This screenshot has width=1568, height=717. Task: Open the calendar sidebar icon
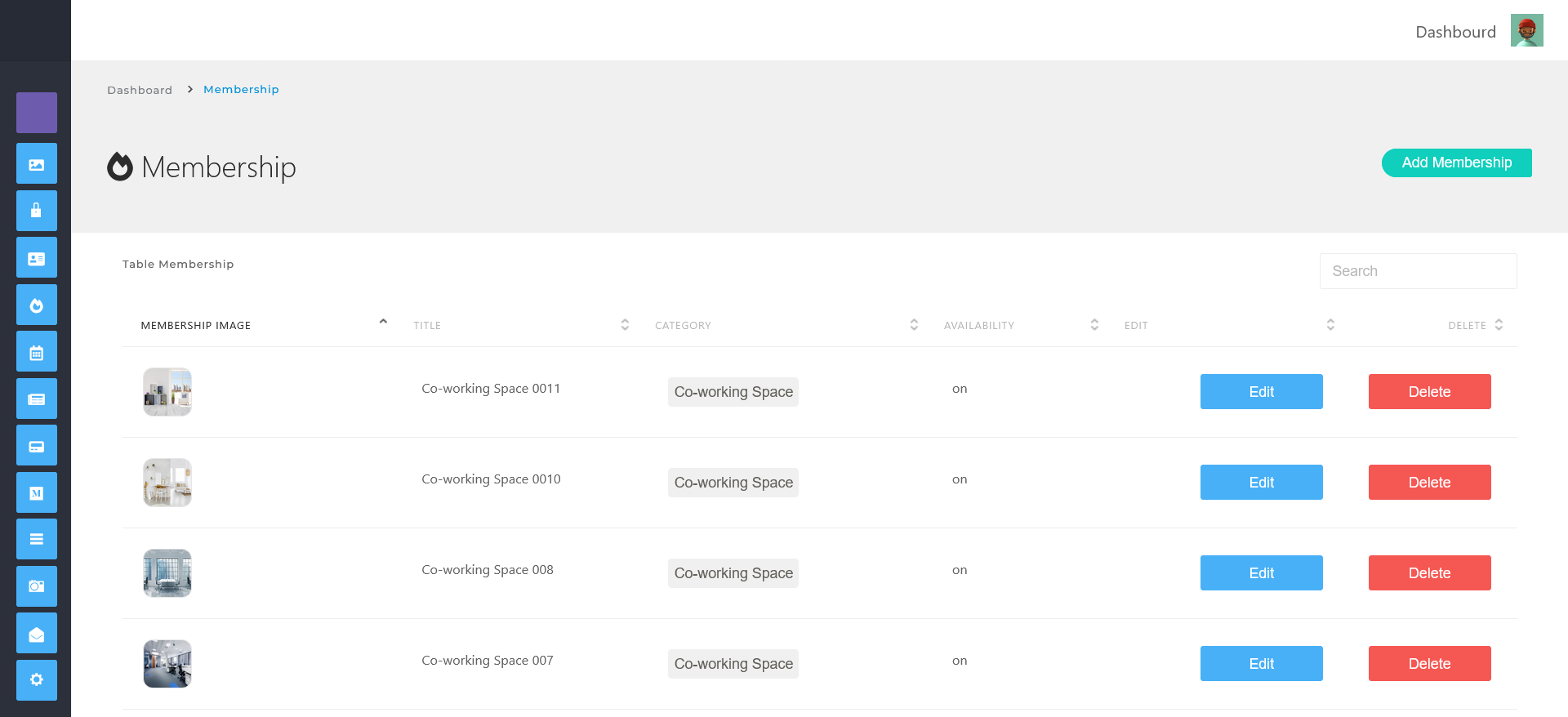pyautogui.click(x=37, y=352)
